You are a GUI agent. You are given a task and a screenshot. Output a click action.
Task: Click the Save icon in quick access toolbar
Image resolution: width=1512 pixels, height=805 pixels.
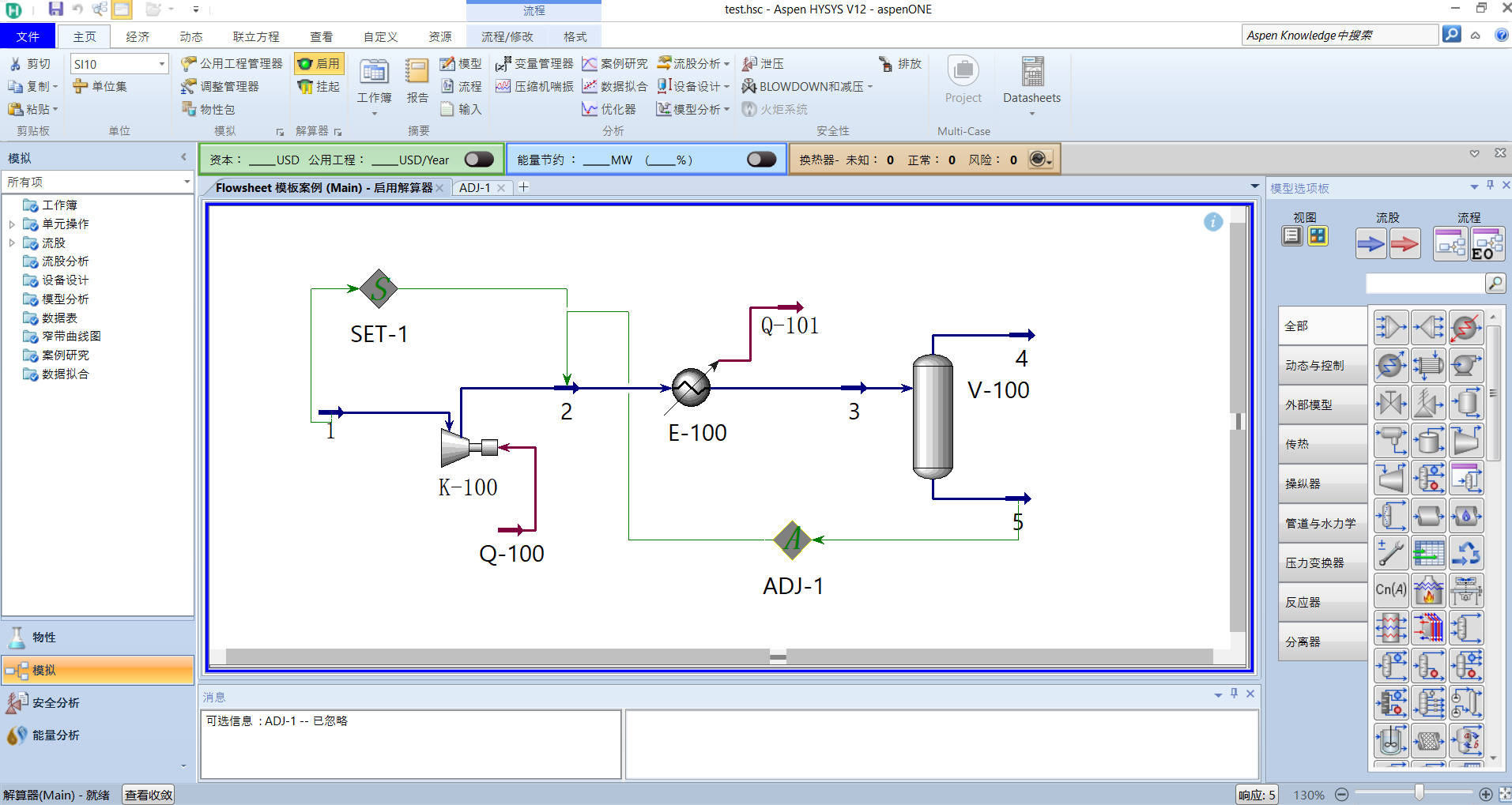(x=55, y=9)
